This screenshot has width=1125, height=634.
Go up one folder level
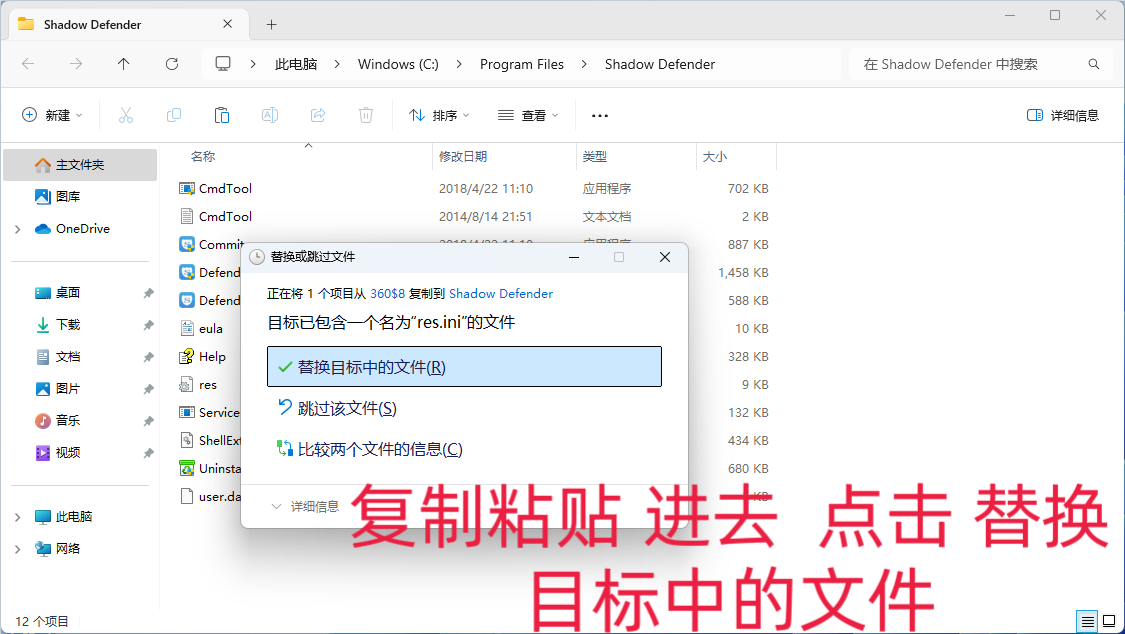point(123,64)
